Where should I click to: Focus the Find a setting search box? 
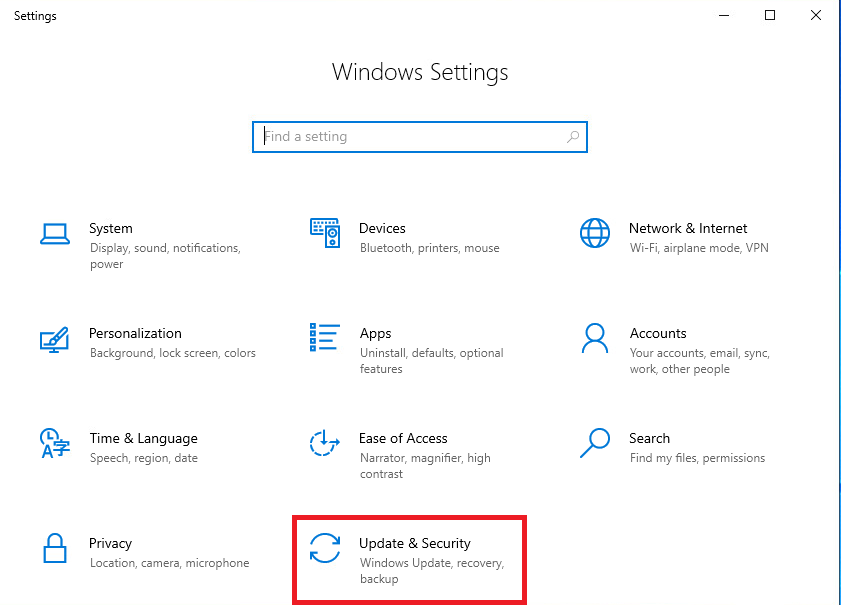(420, 137)
